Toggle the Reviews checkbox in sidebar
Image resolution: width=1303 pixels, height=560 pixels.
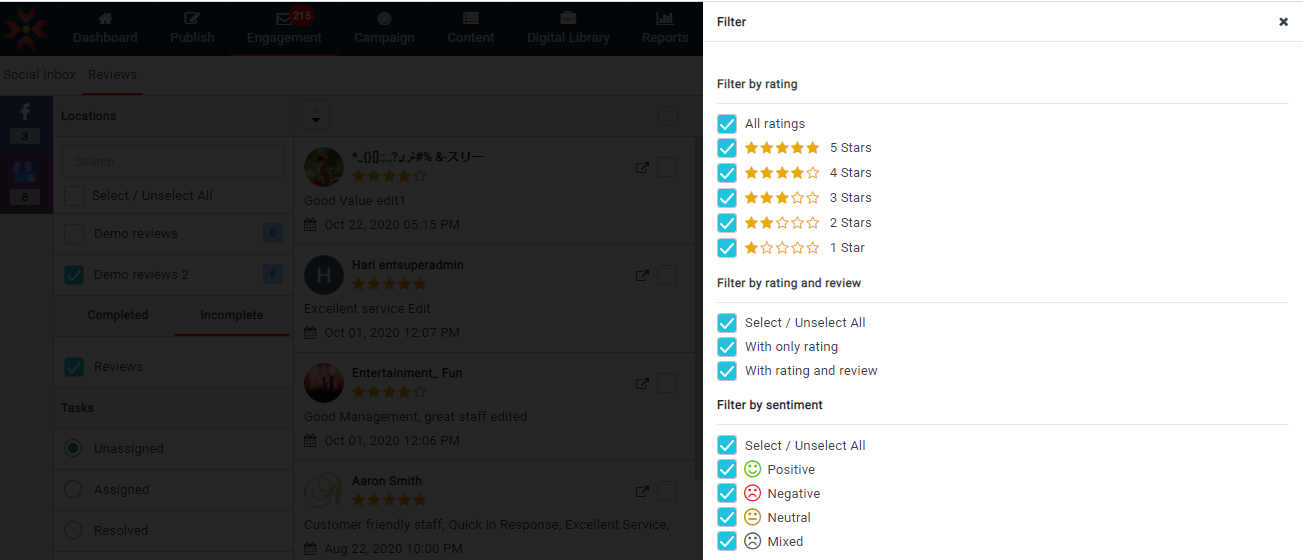click(74, 367)
